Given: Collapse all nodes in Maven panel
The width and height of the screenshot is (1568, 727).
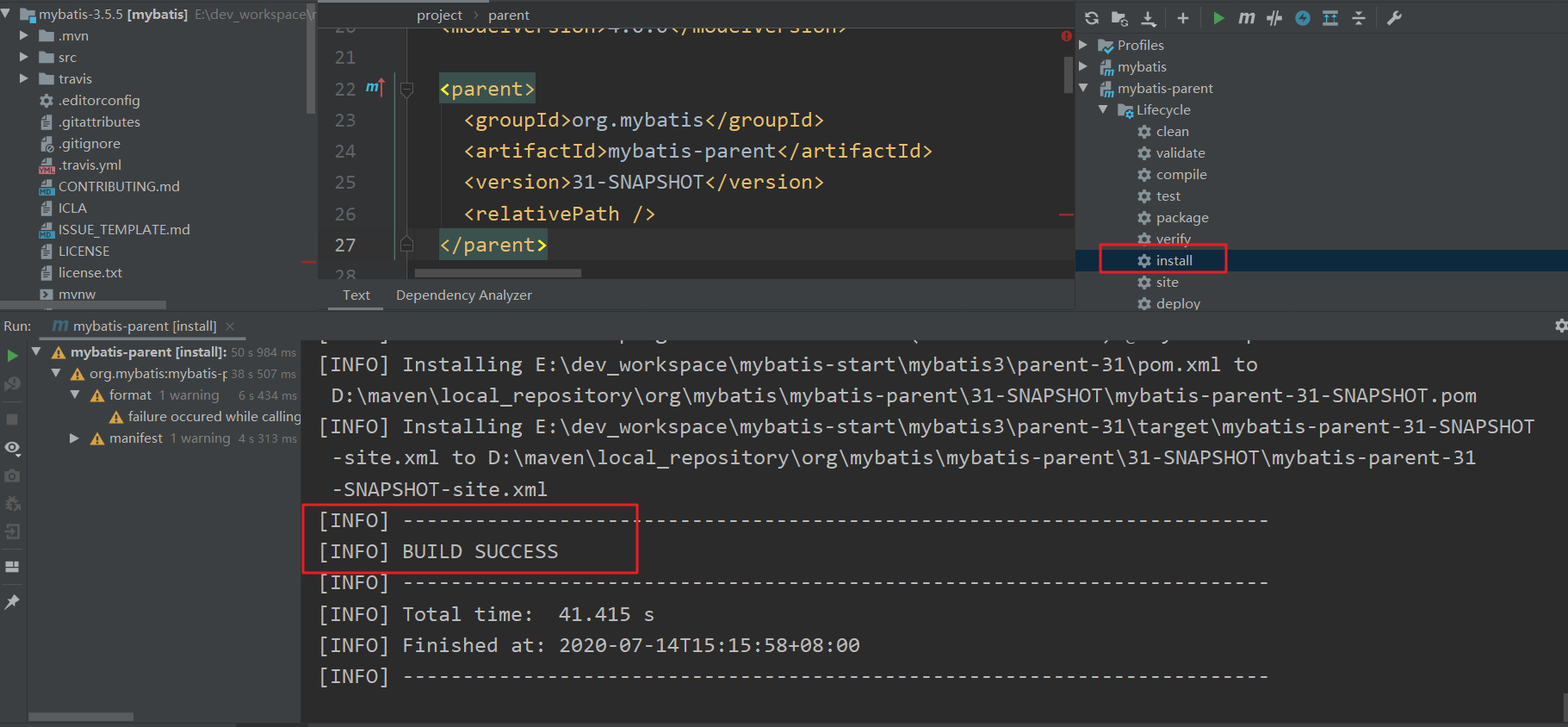Looking at the screenshot, I should tap(1359, 18).
